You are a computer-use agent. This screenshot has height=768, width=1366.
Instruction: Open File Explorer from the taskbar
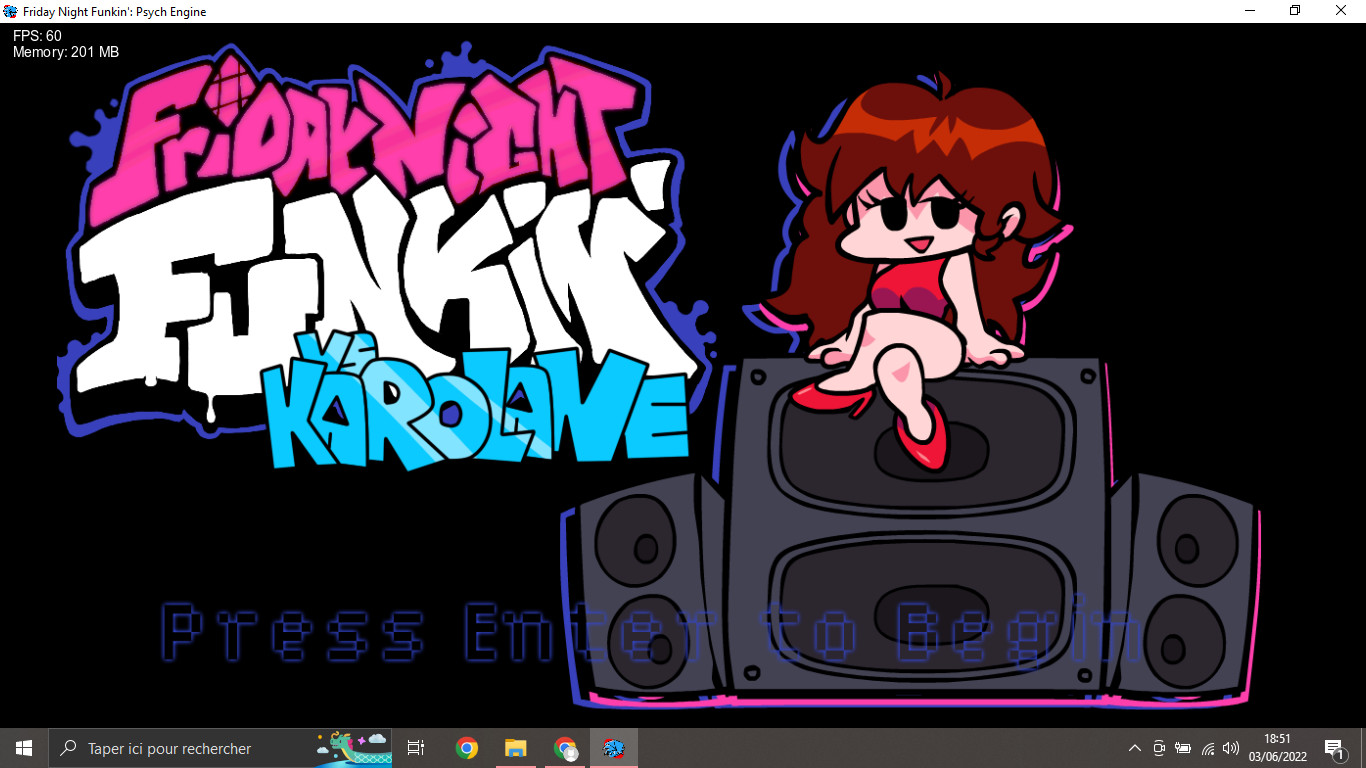click(514, 747)
